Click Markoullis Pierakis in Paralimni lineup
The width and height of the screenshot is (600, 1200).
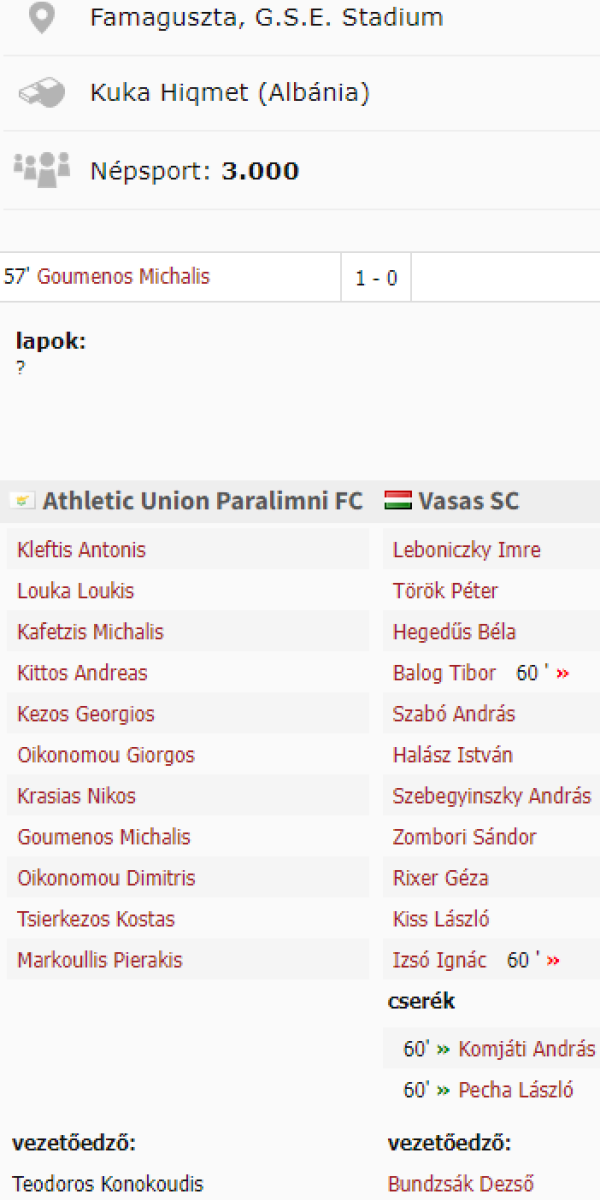click(x=99, y=960)
